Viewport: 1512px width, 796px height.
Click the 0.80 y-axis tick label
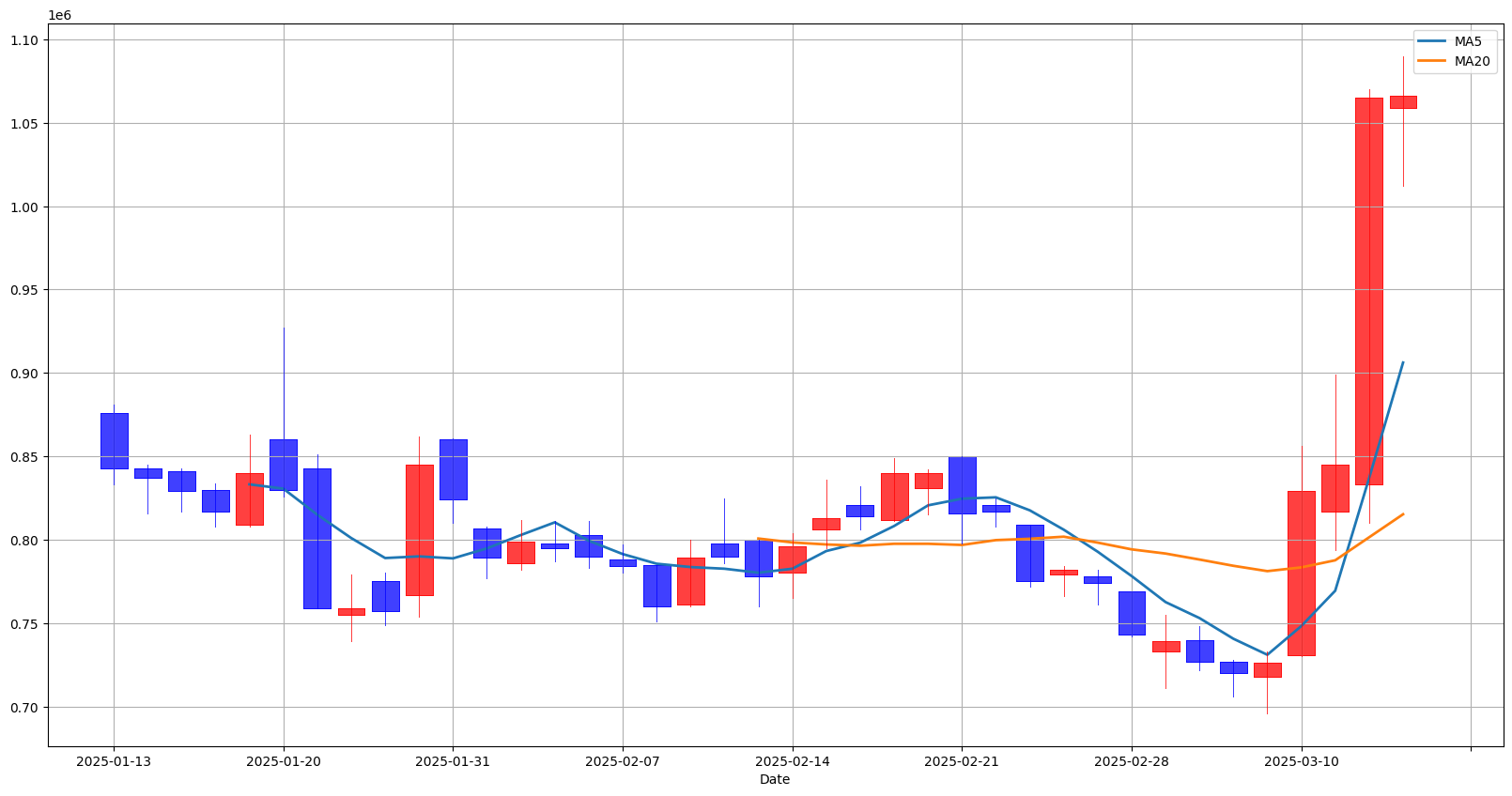pyautogui.click(x=25, y=541)
